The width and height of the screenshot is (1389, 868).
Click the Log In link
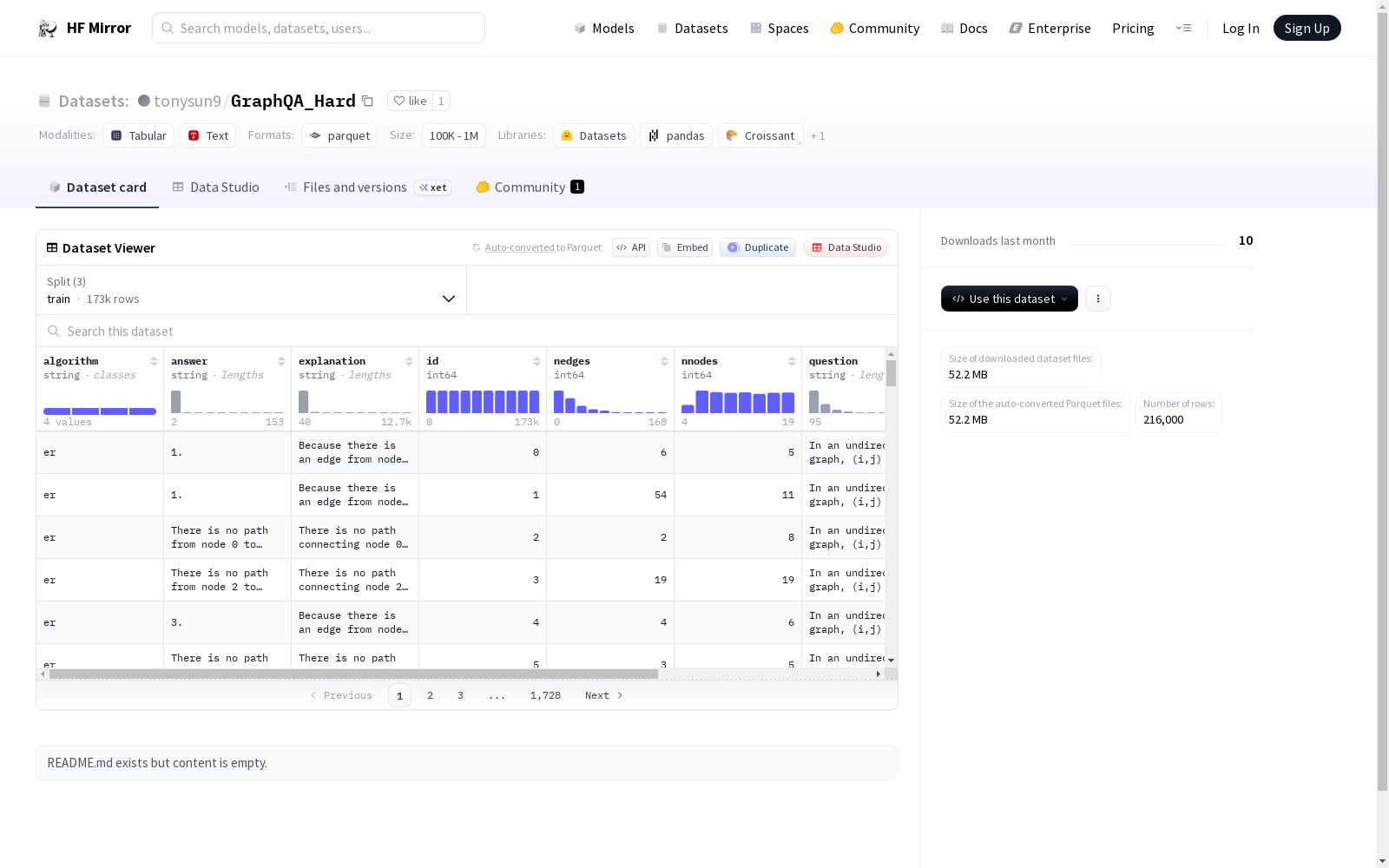pyautogui.click(x=1241, y=29)
